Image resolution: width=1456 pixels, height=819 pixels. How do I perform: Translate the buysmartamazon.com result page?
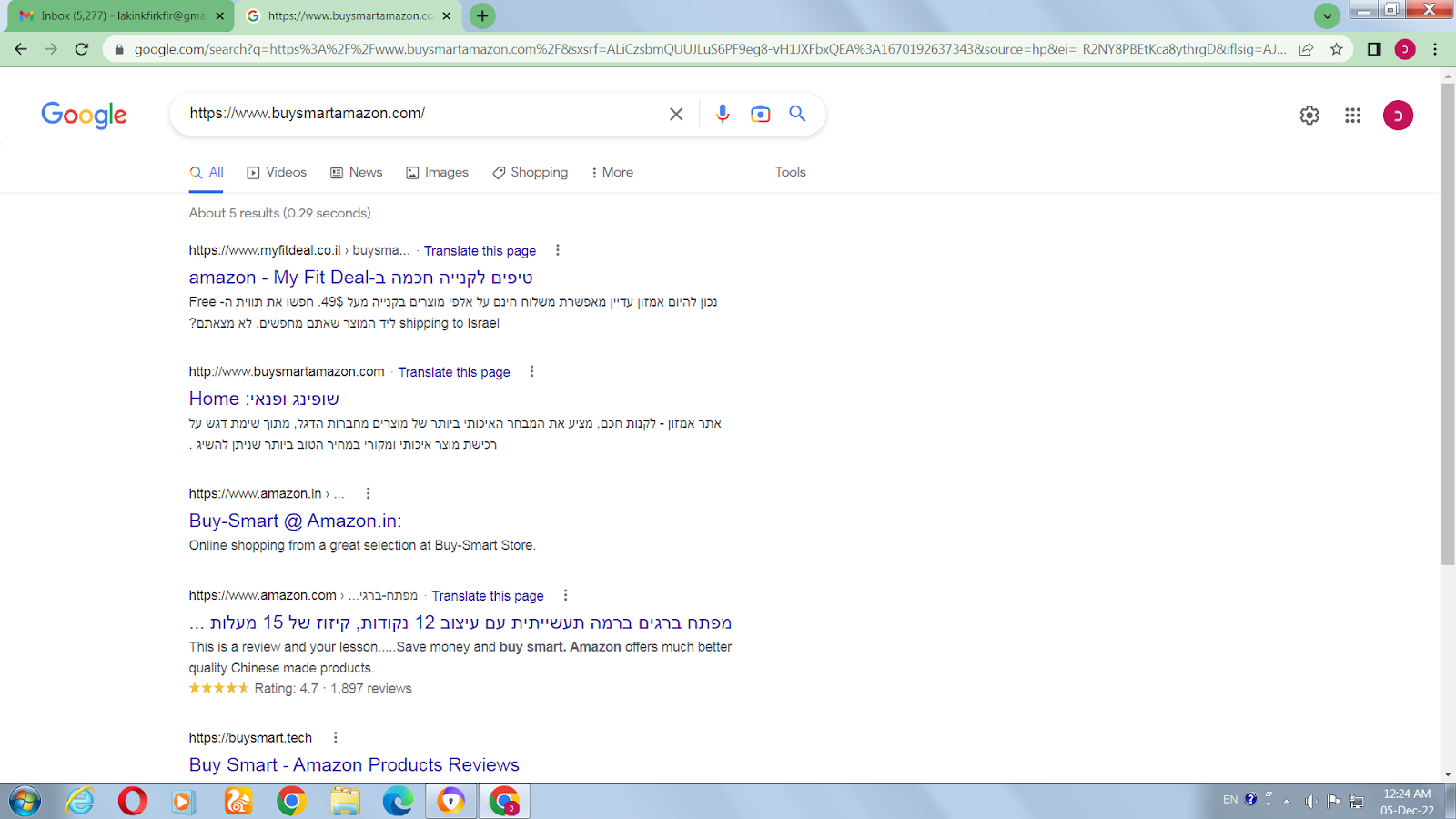point(454,372)
